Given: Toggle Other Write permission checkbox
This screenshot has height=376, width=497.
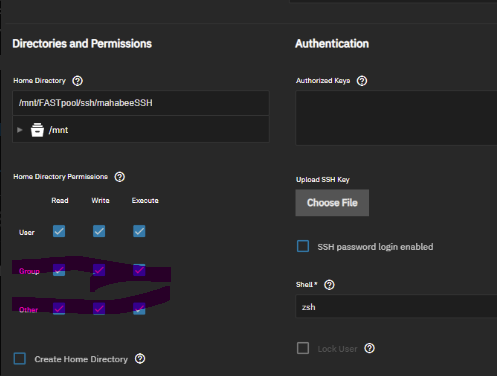Looking at the screenshot, I should (x=99, y=309).
